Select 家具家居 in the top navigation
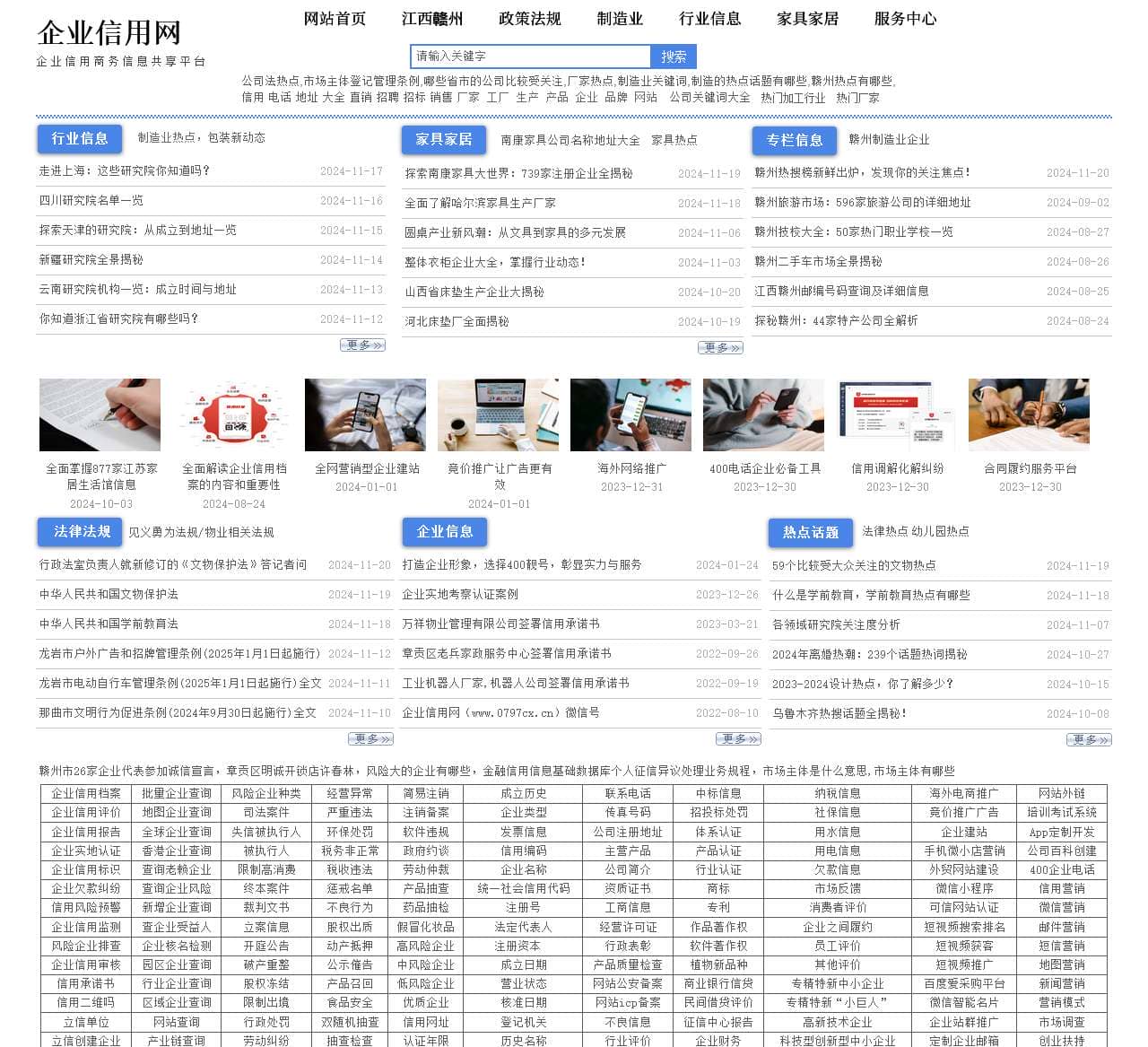 pyautogui.click(x=807, y=19)
